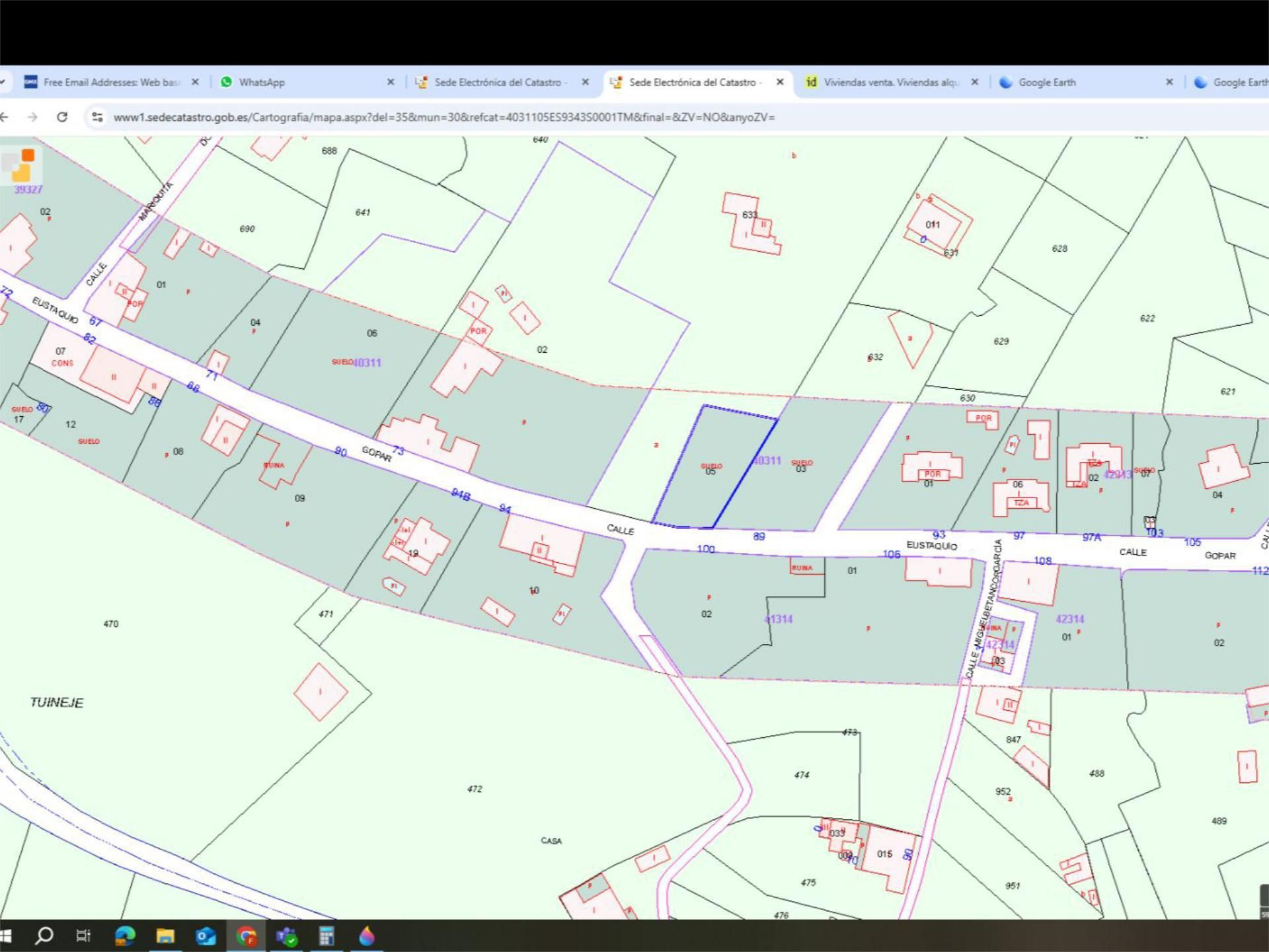The height and width of the screenshot is (952, 1269).
Task: Click parcel label 488
Action: tap(1096, 773)
